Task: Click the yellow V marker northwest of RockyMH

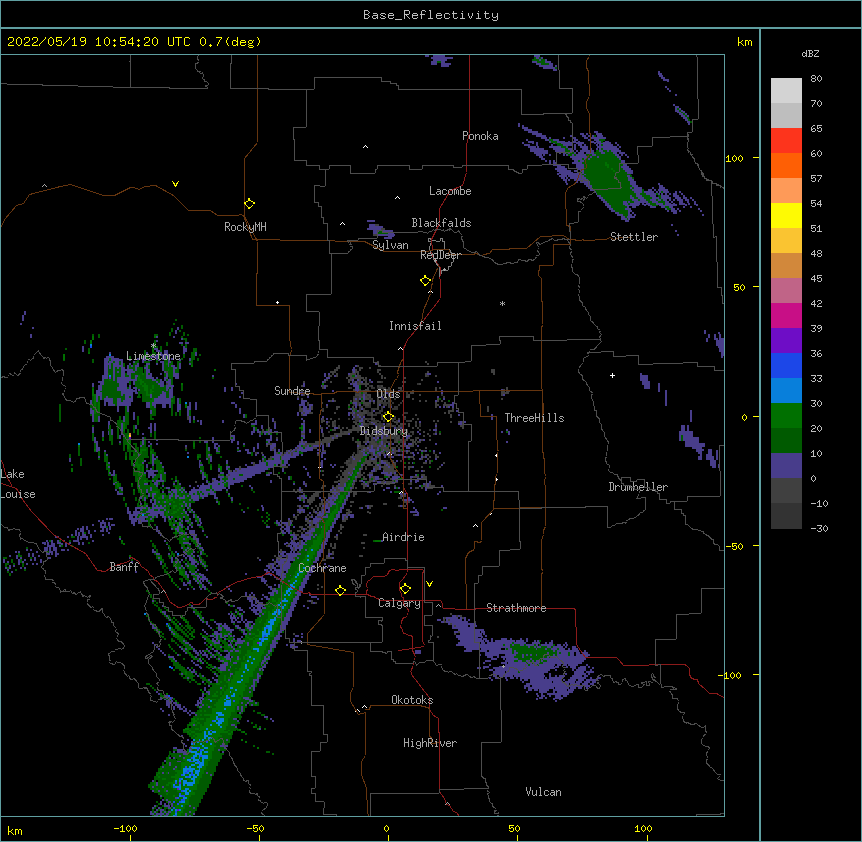Action: 175,184
